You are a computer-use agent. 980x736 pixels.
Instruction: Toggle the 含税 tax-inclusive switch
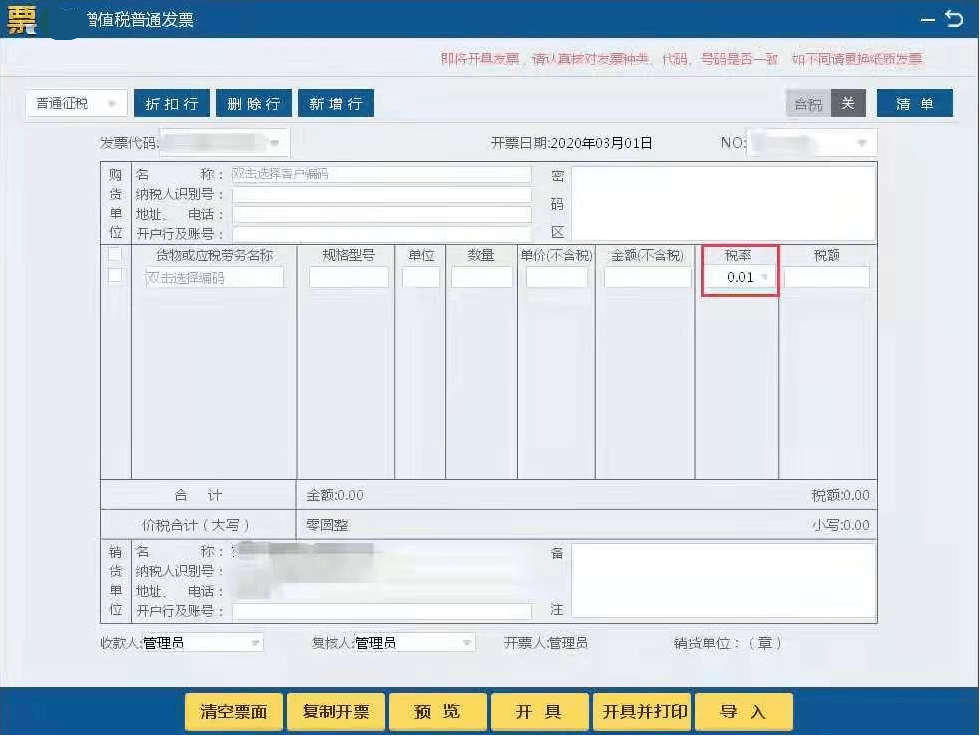click(825, 104)
